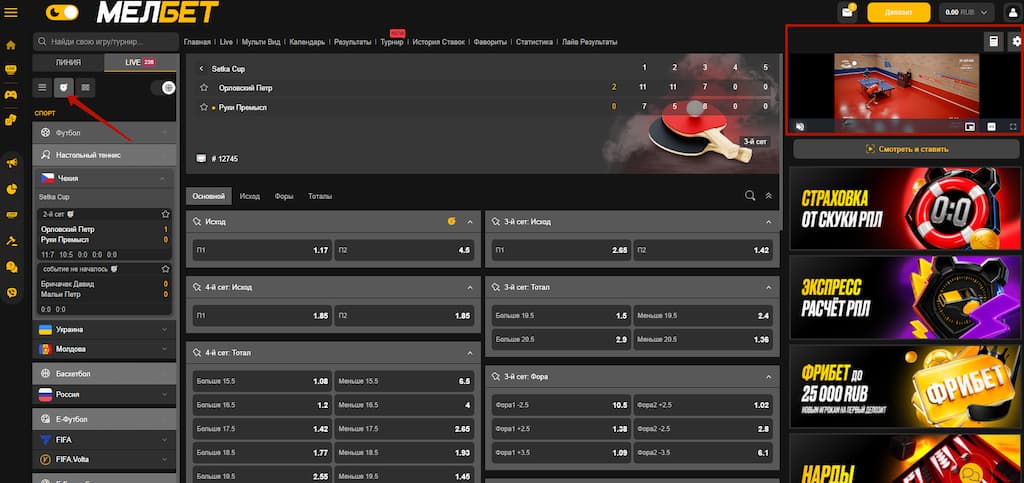Expand the video to fullscreen
The image size is (1024, 483).
click(1014, 127)
